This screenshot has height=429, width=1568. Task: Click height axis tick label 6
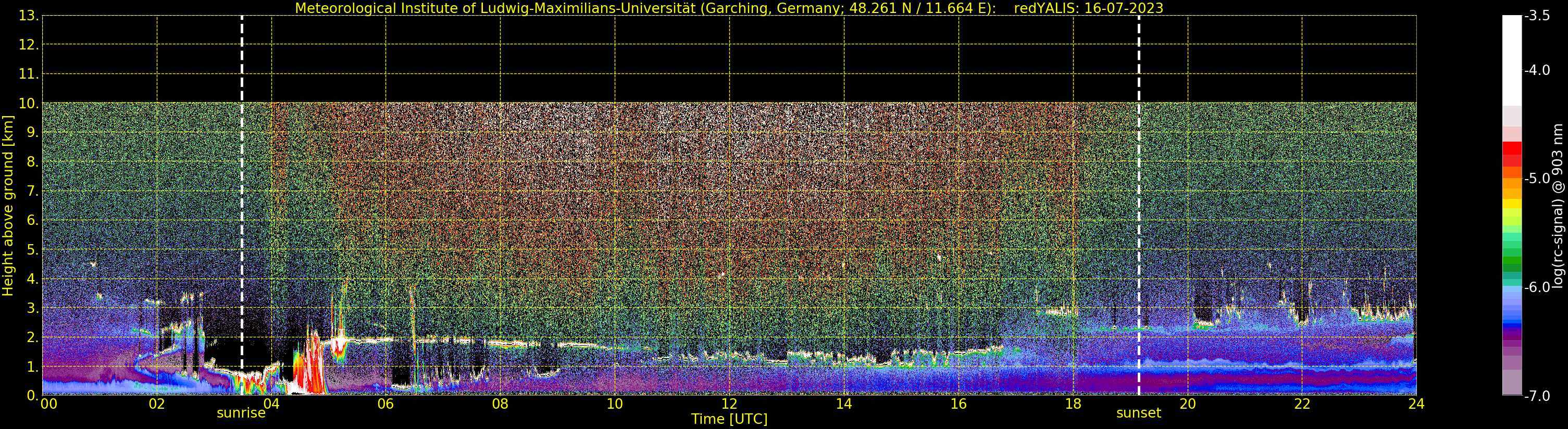[x=32, y=220]
